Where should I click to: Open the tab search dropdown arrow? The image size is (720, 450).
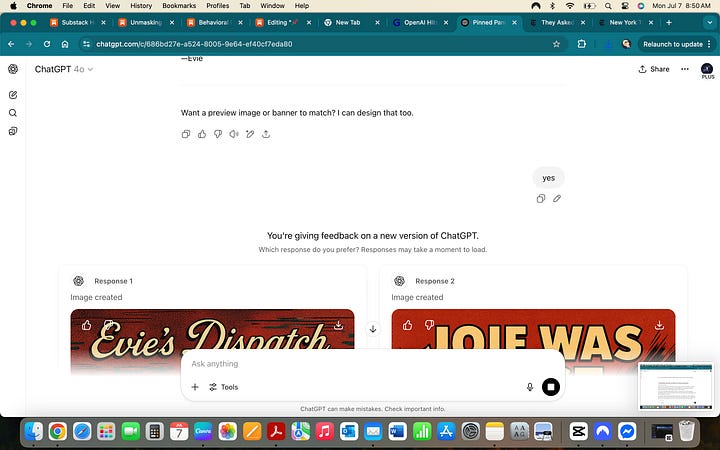[x=709, y=22]
